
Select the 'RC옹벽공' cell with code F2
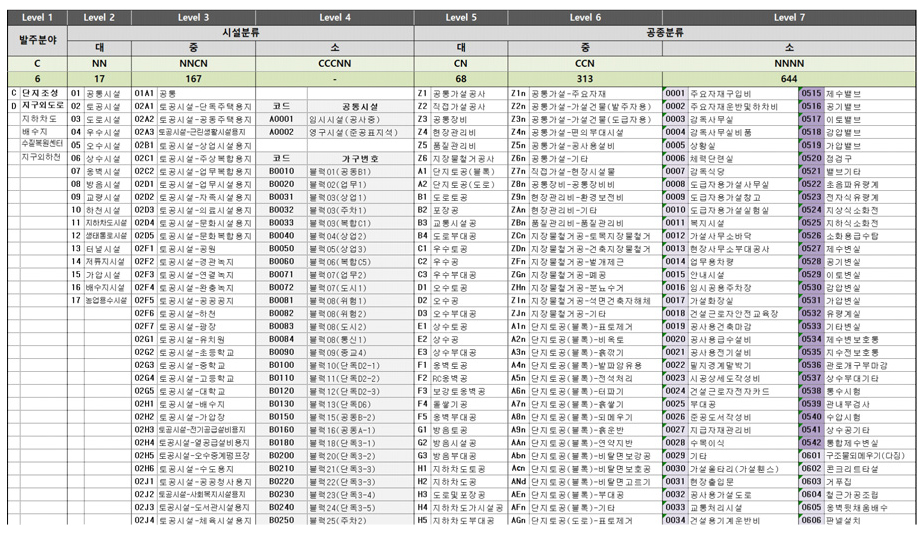pos(469,378)
